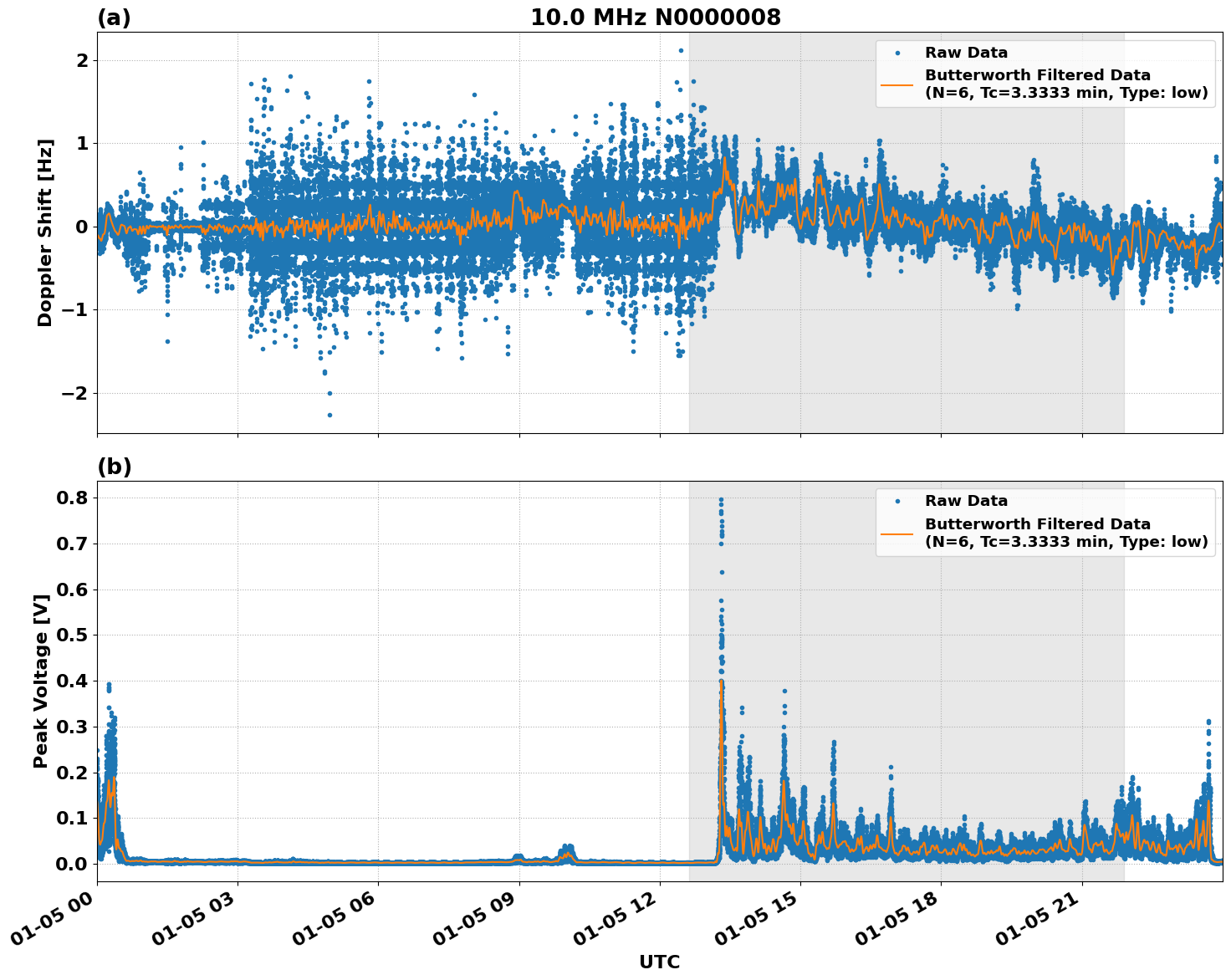Select the title 10.0 MHz N0000008

coord(657,17)
